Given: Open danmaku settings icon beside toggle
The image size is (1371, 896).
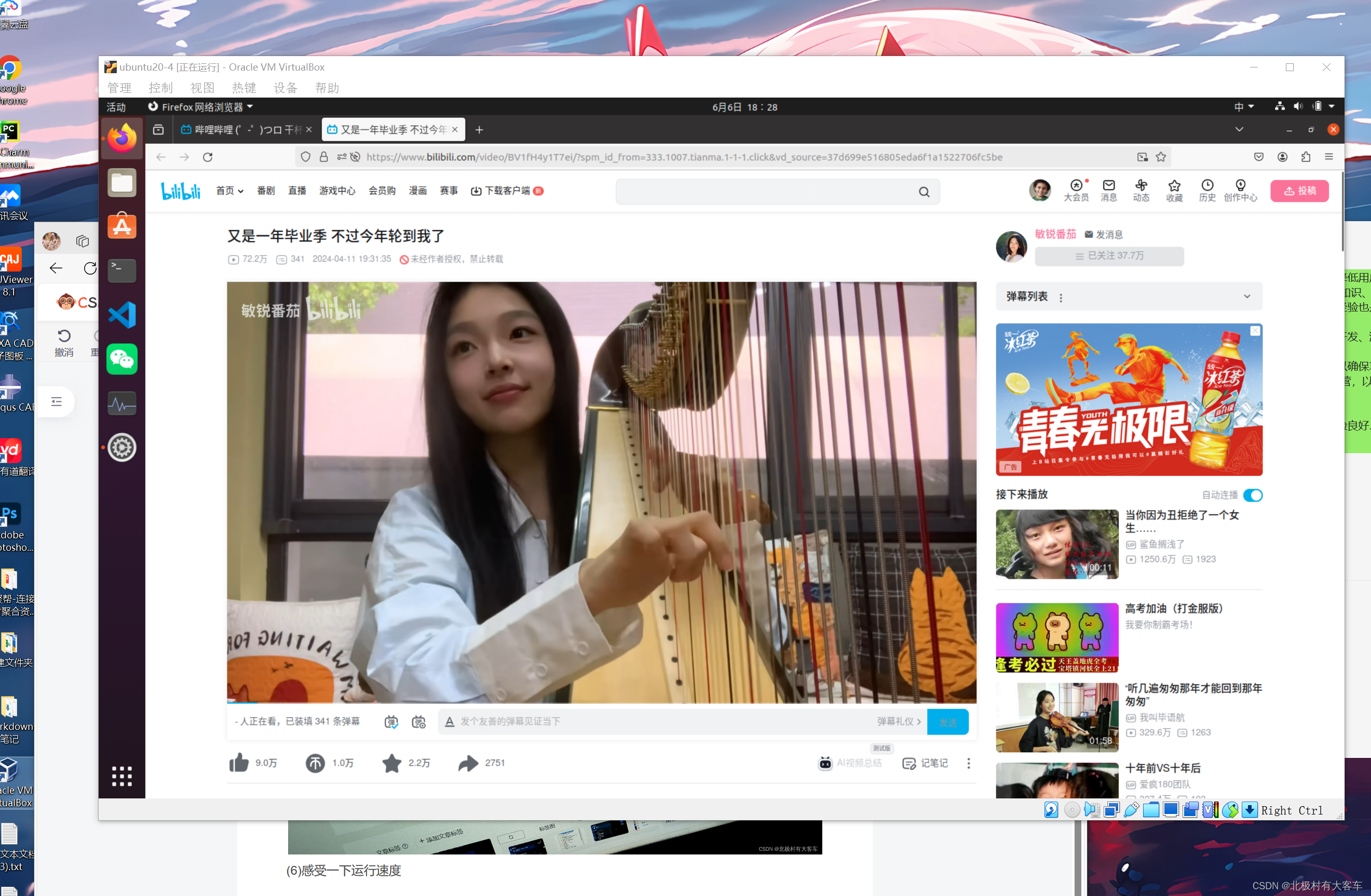Looking at the screenshot, I should [419, 722].
